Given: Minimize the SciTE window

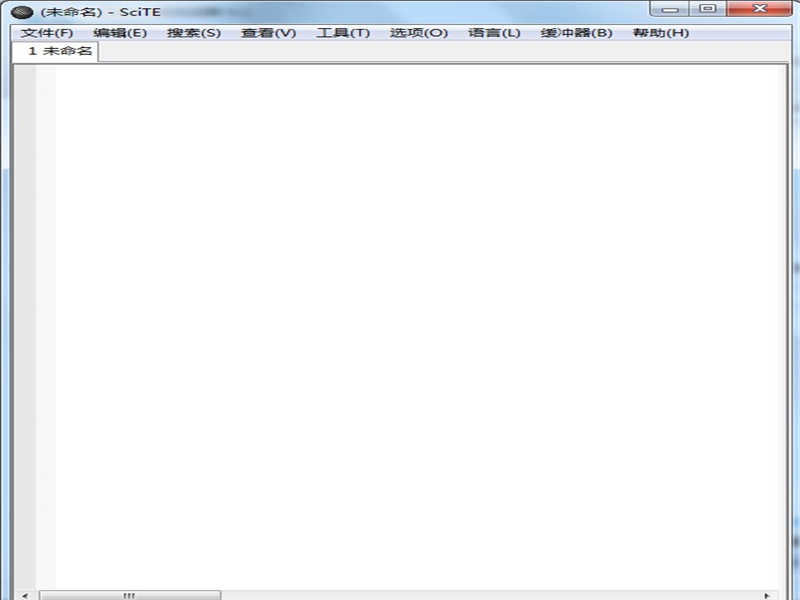Looking at the screenshot, I should pos(669,9).
